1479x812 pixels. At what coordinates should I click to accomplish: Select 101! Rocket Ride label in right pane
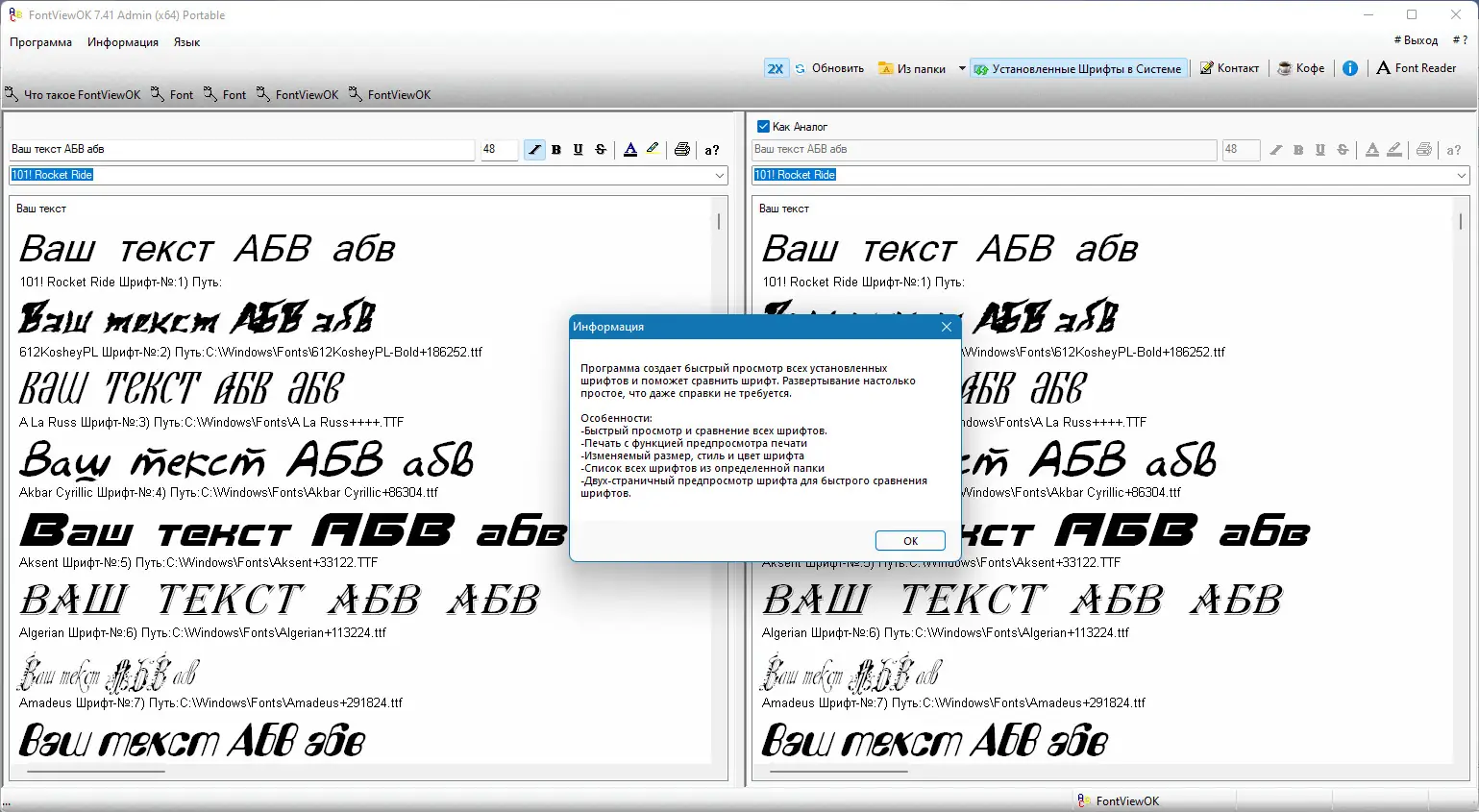[863, 283]
